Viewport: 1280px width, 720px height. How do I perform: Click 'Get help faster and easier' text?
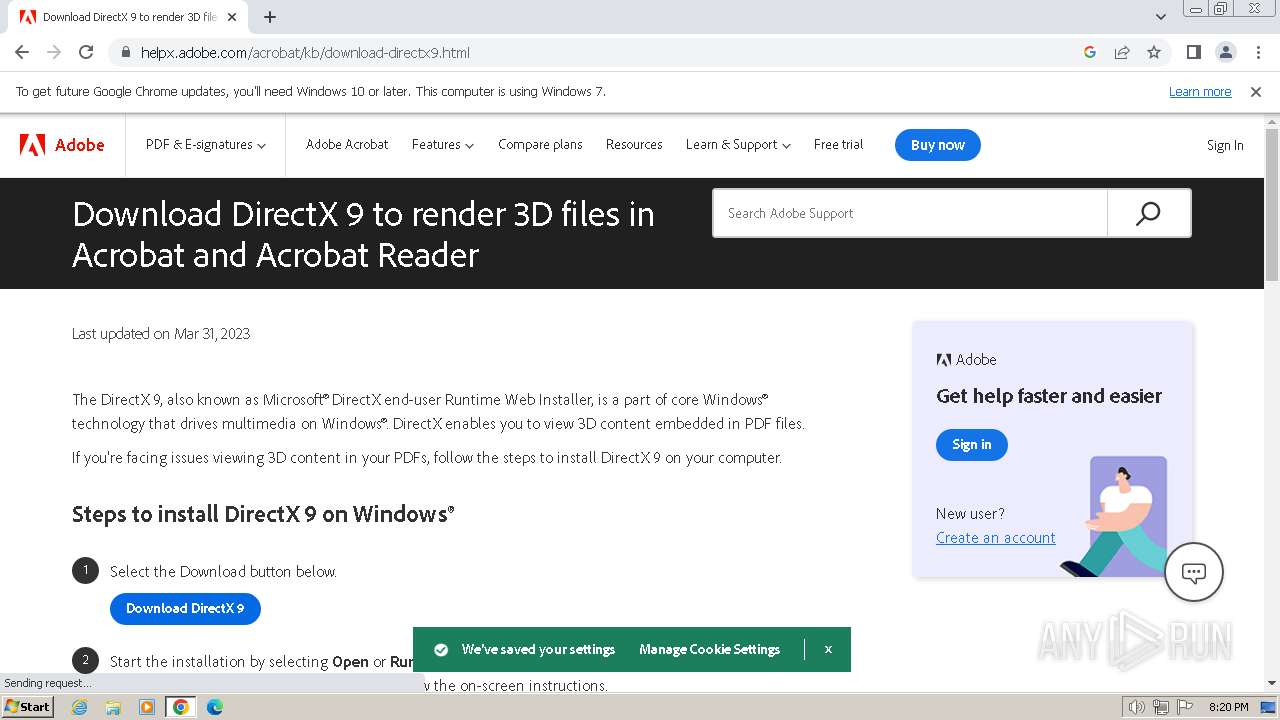(1049, 396)
